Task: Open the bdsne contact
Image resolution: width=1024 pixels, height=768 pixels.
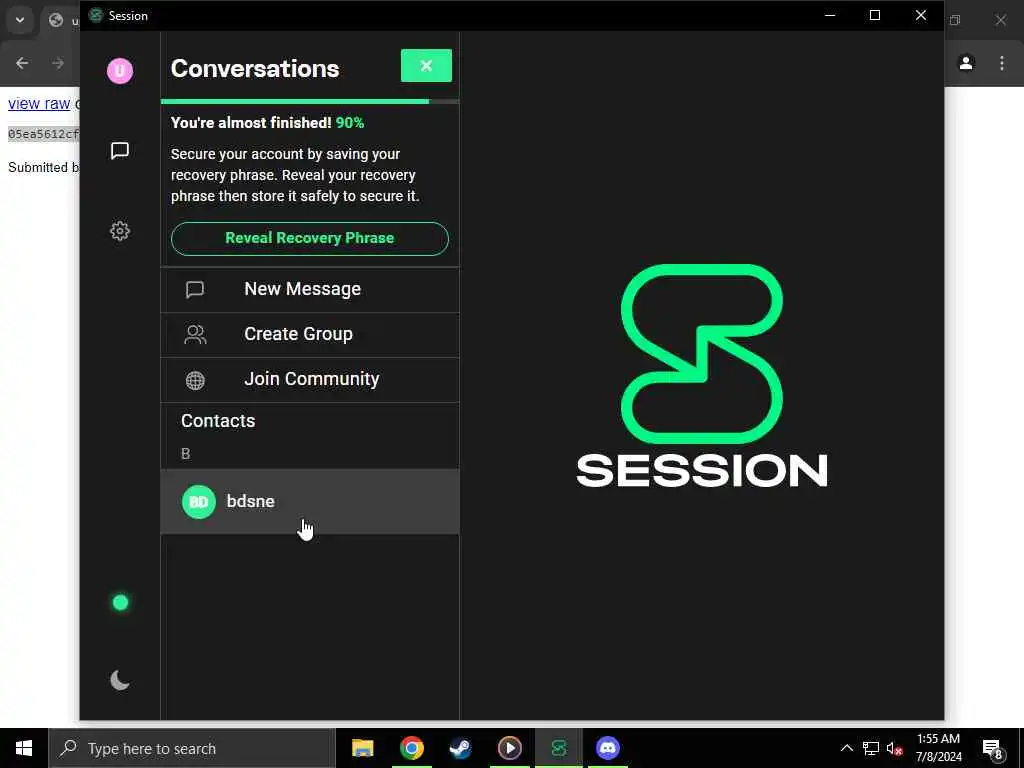Action: [310, 502]
